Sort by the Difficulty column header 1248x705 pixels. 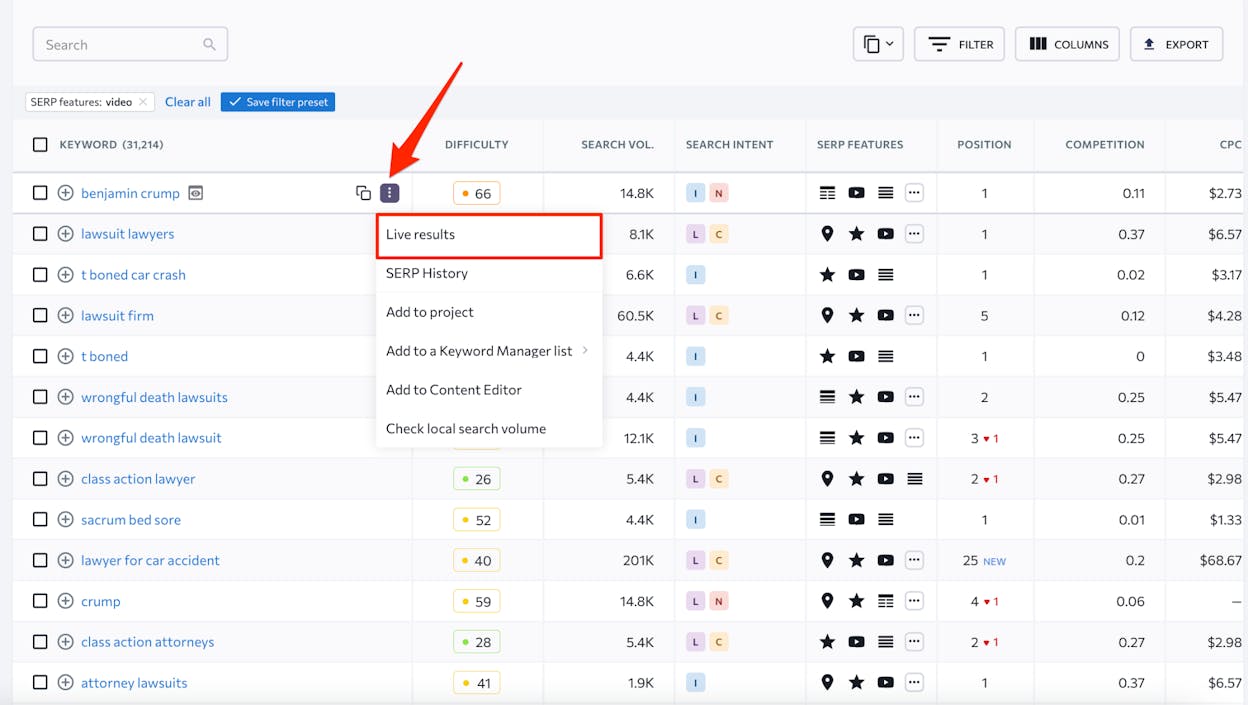(477, 144)
